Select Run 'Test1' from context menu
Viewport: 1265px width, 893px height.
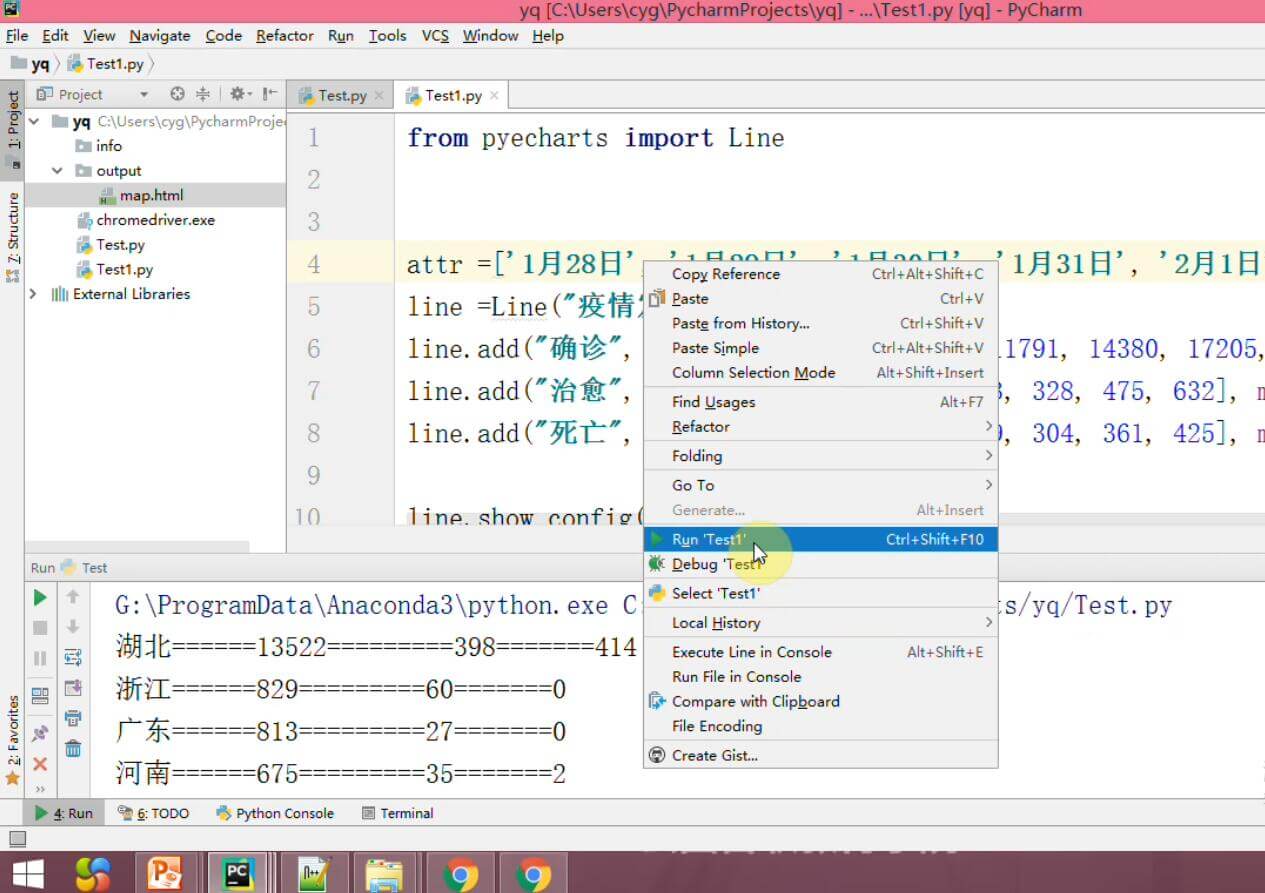(709, 539)
